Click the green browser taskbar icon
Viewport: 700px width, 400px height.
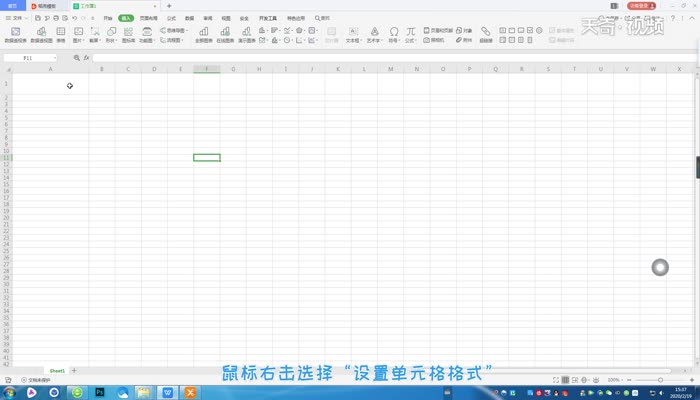tap(77, 393)
